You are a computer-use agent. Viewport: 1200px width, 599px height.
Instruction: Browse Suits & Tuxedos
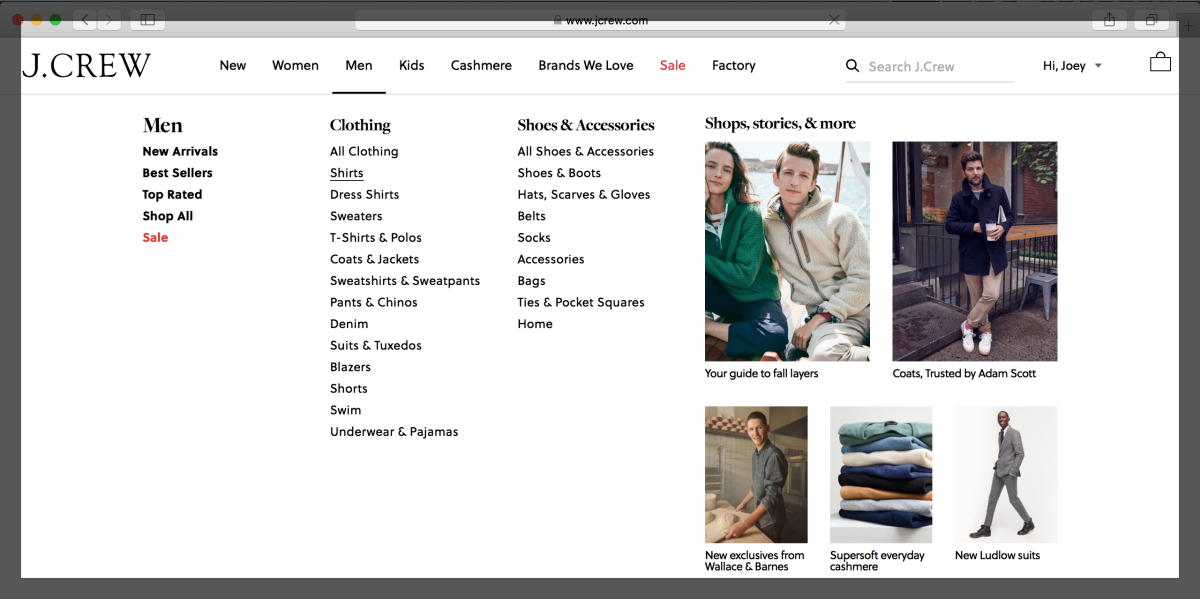376,345
